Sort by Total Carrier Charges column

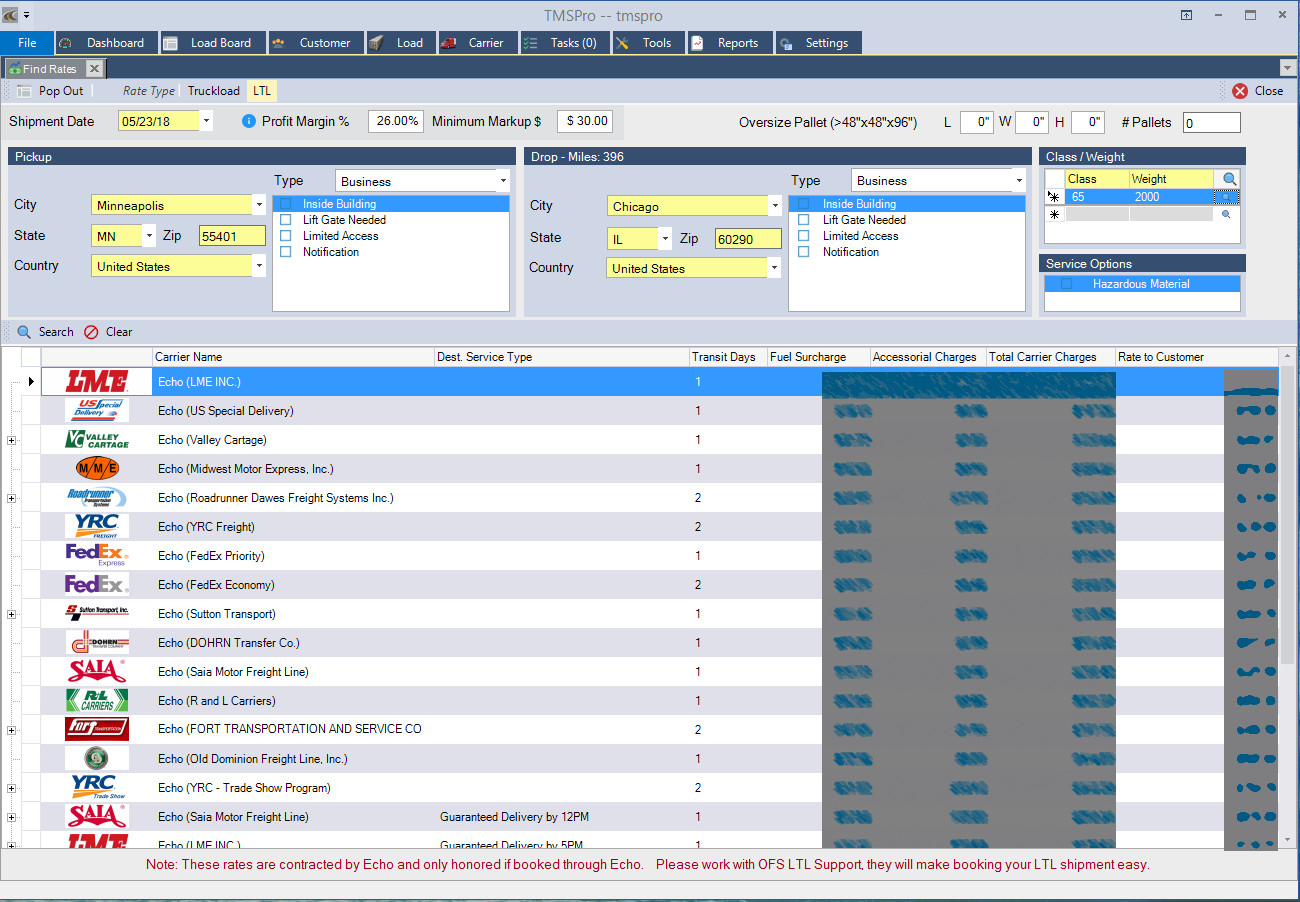(x=1050, y=357)
